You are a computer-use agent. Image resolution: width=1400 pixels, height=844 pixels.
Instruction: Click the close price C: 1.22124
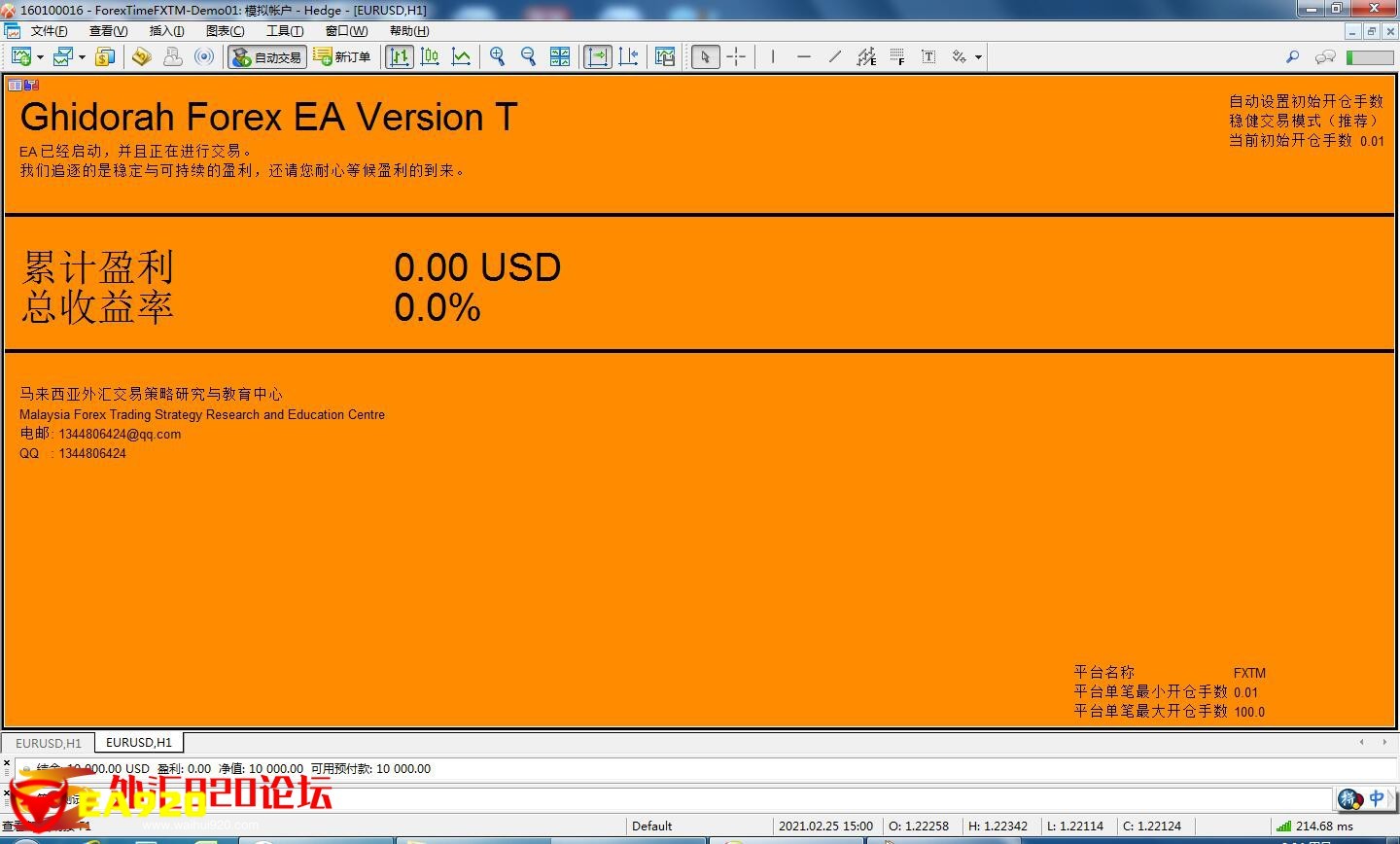[x=1152, y=826]
